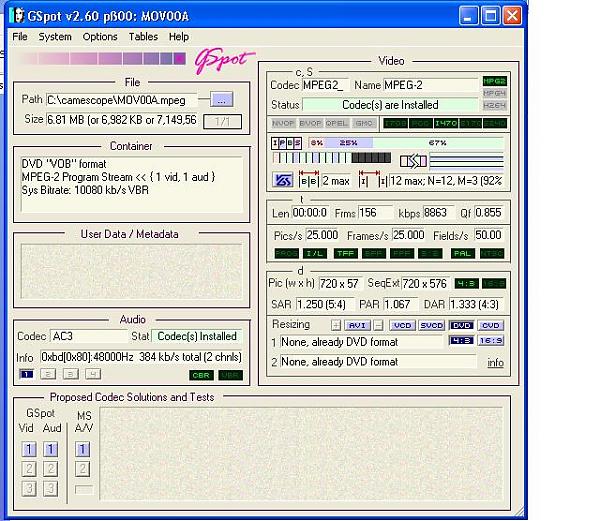
Task: Select the CVD resizing target
Action: [x=491, y=326]
